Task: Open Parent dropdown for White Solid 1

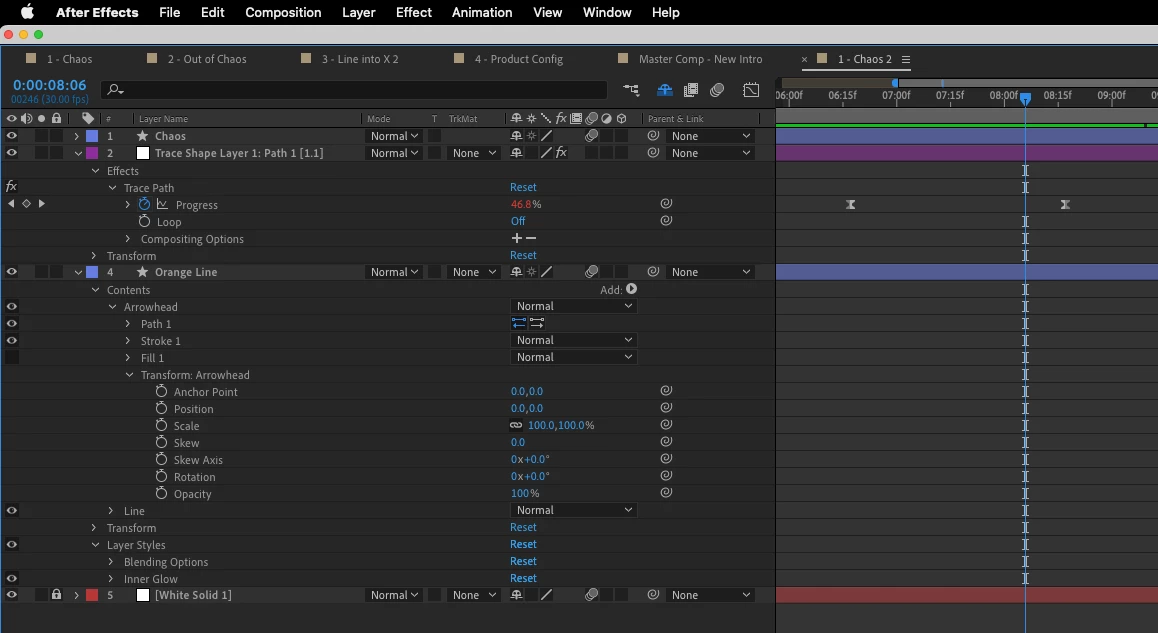Action: (710, 595)
